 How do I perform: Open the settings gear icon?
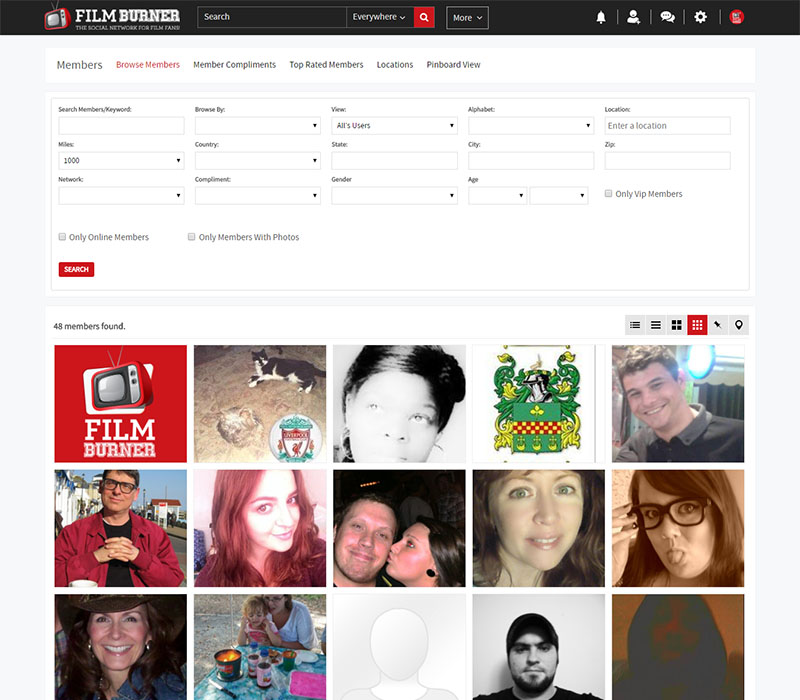[700, 17]
